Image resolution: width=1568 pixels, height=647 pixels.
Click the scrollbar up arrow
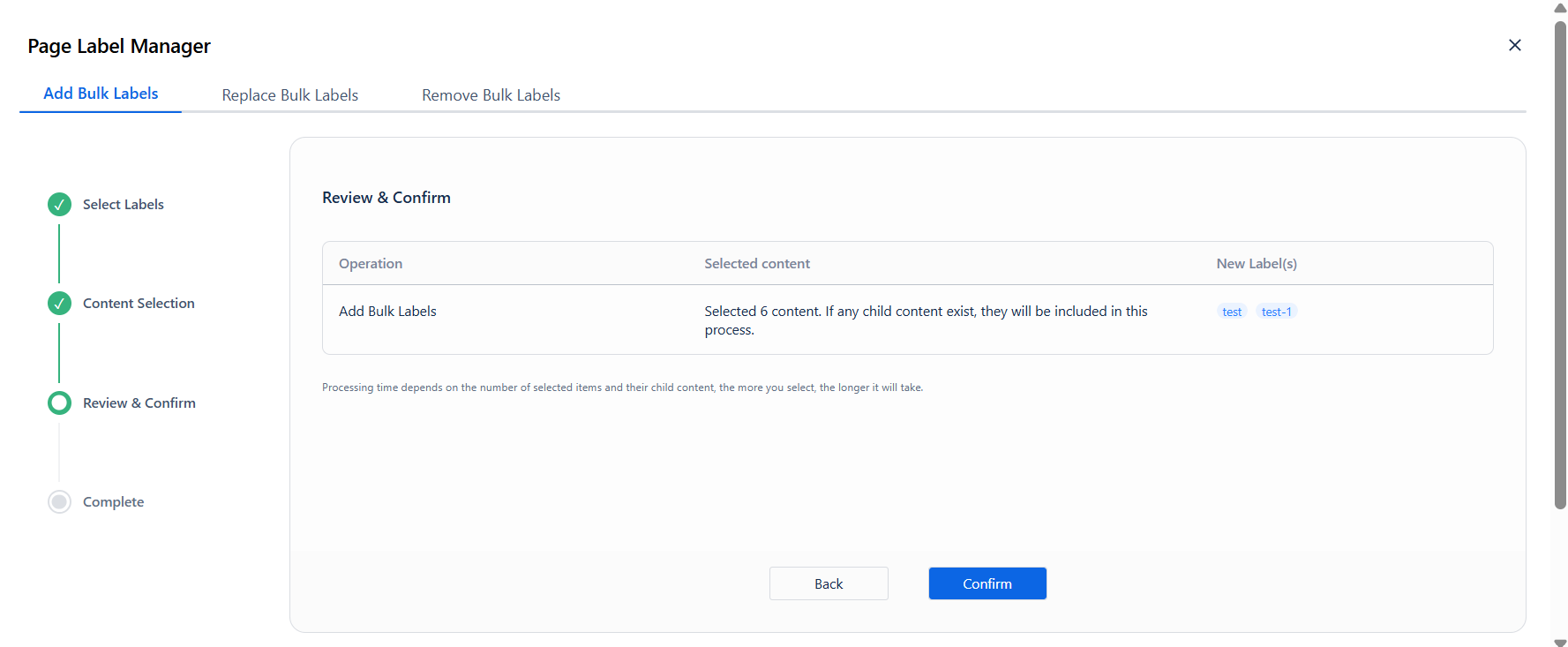pos(1560,8)
